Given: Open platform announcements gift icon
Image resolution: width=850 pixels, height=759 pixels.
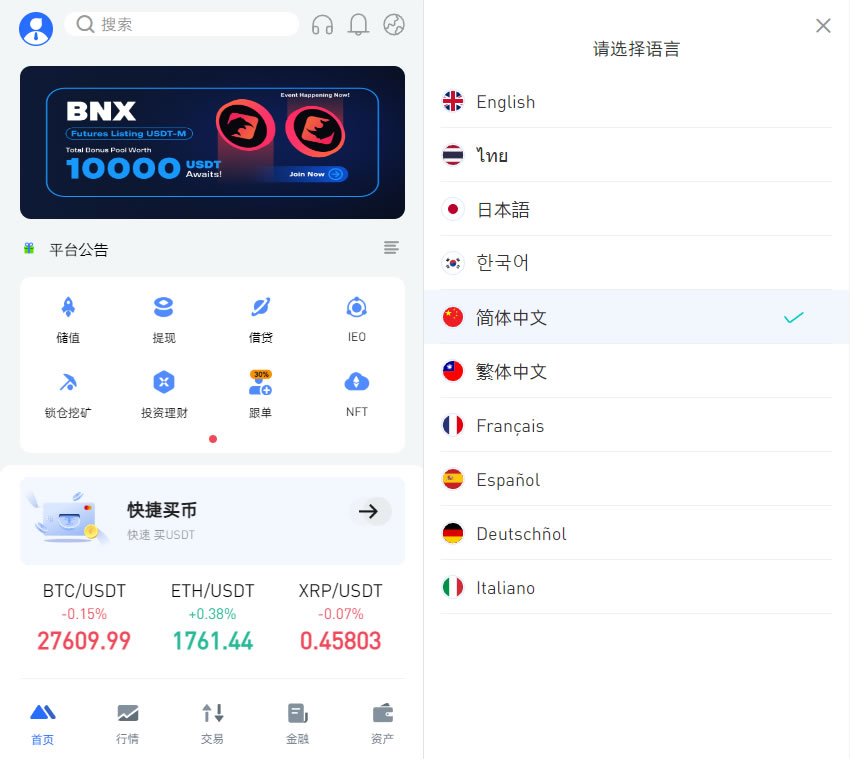Looking at the screenshot, I should point(29,248).
